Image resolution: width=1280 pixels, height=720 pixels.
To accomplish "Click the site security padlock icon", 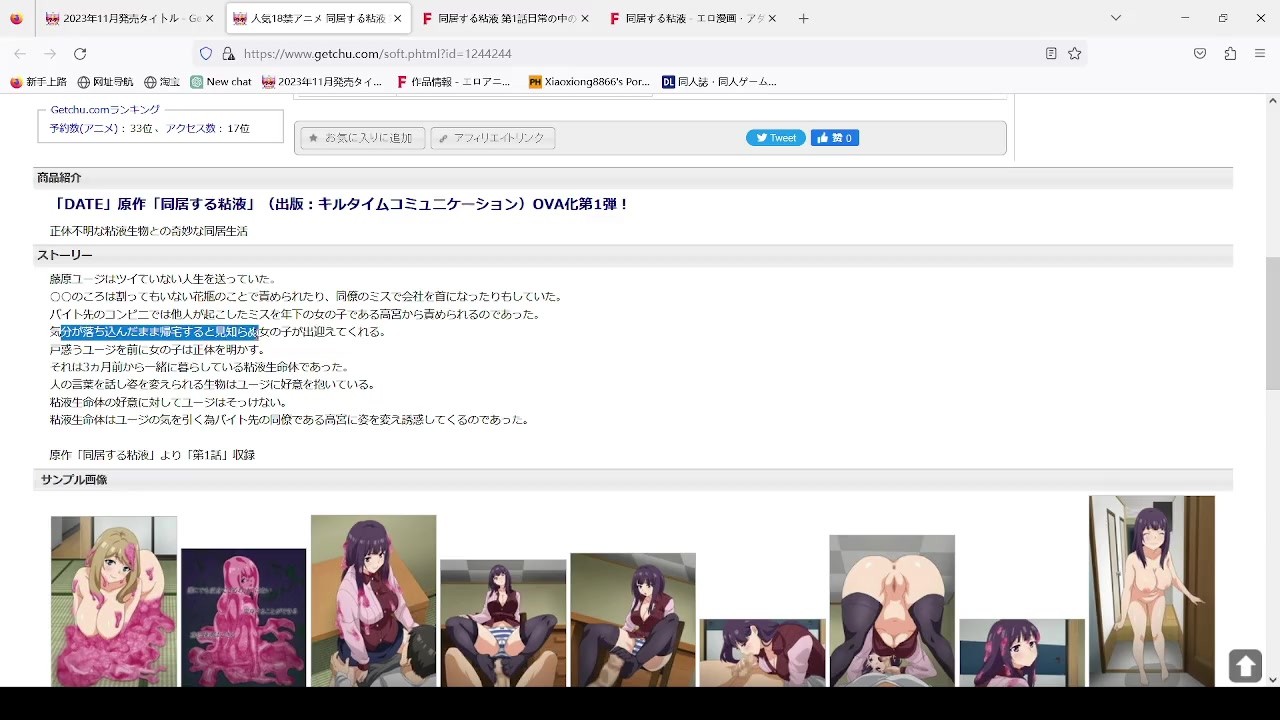I will click(228, 54).
